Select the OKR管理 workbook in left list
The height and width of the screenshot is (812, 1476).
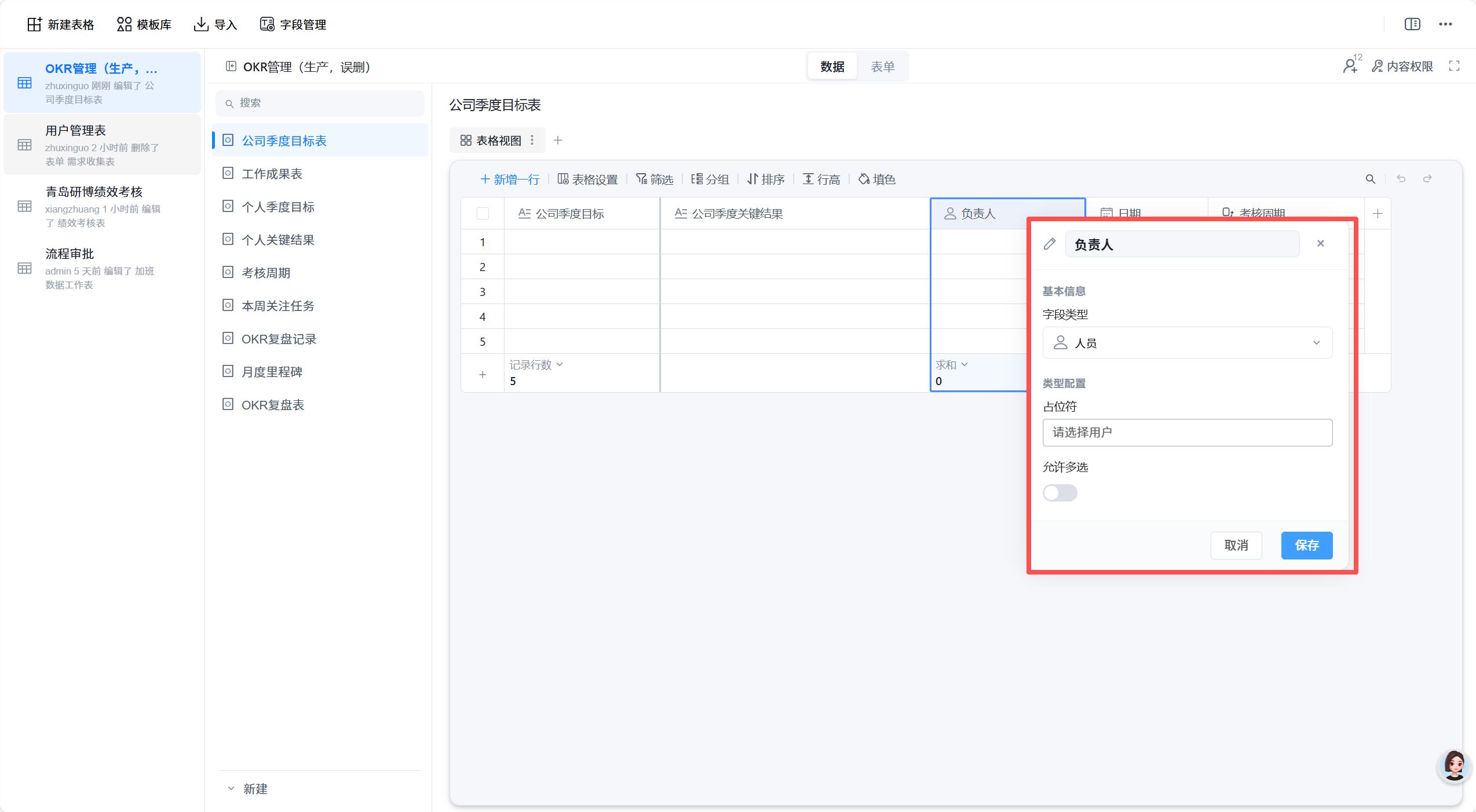tap(102, 82)
